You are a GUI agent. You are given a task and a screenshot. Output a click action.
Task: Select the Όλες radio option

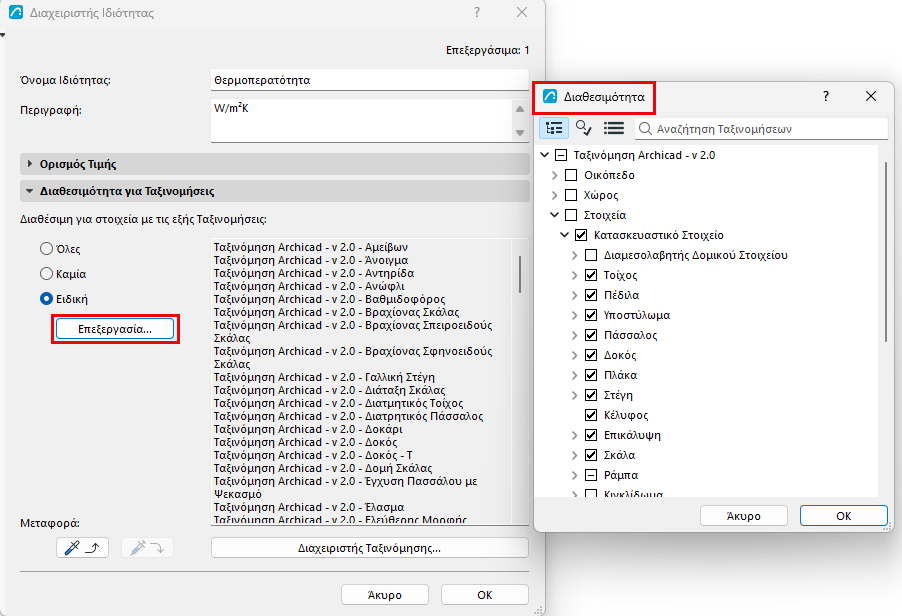(47, 248)
